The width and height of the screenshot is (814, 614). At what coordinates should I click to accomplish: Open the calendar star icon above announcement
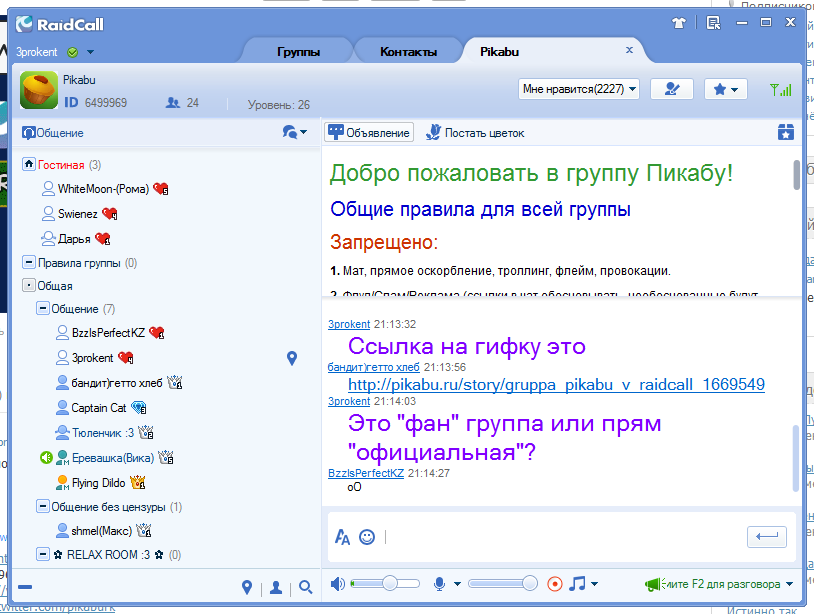point(786,132)
